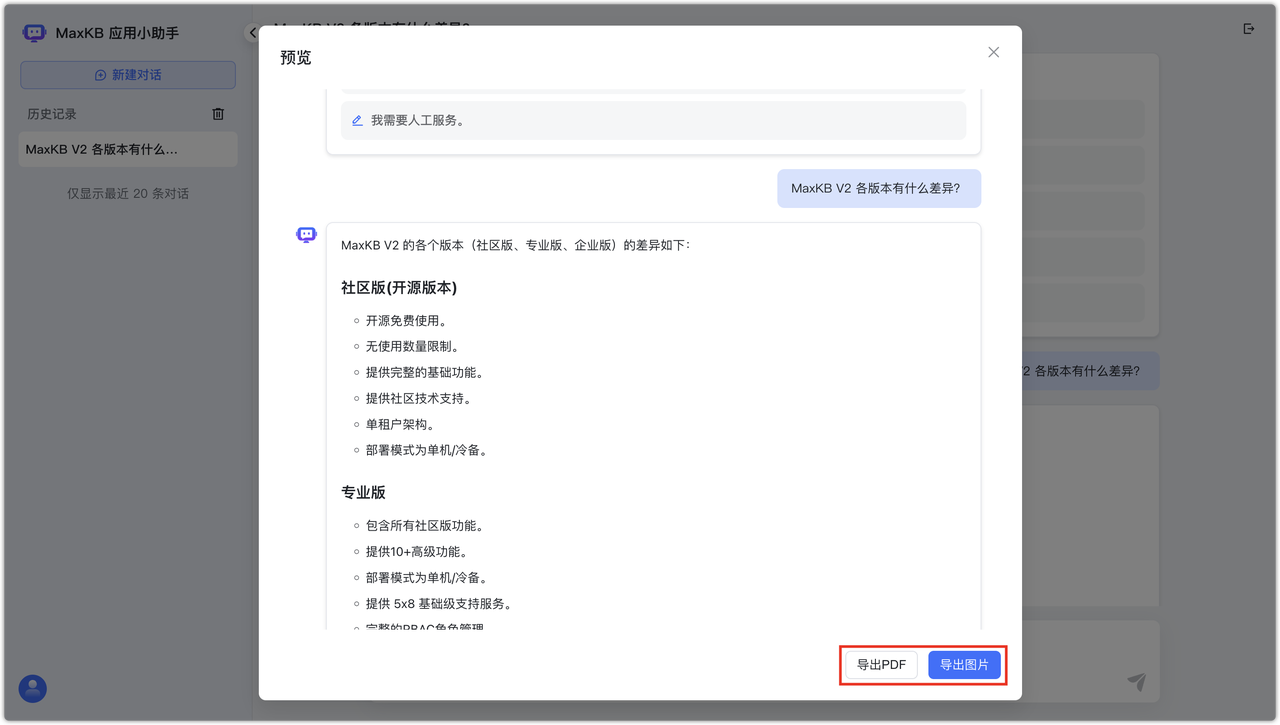The image size is (1280, 725).
Task: Click the user message bubble MaxKB V2 各版本有什么差异?
Action: 878,188
